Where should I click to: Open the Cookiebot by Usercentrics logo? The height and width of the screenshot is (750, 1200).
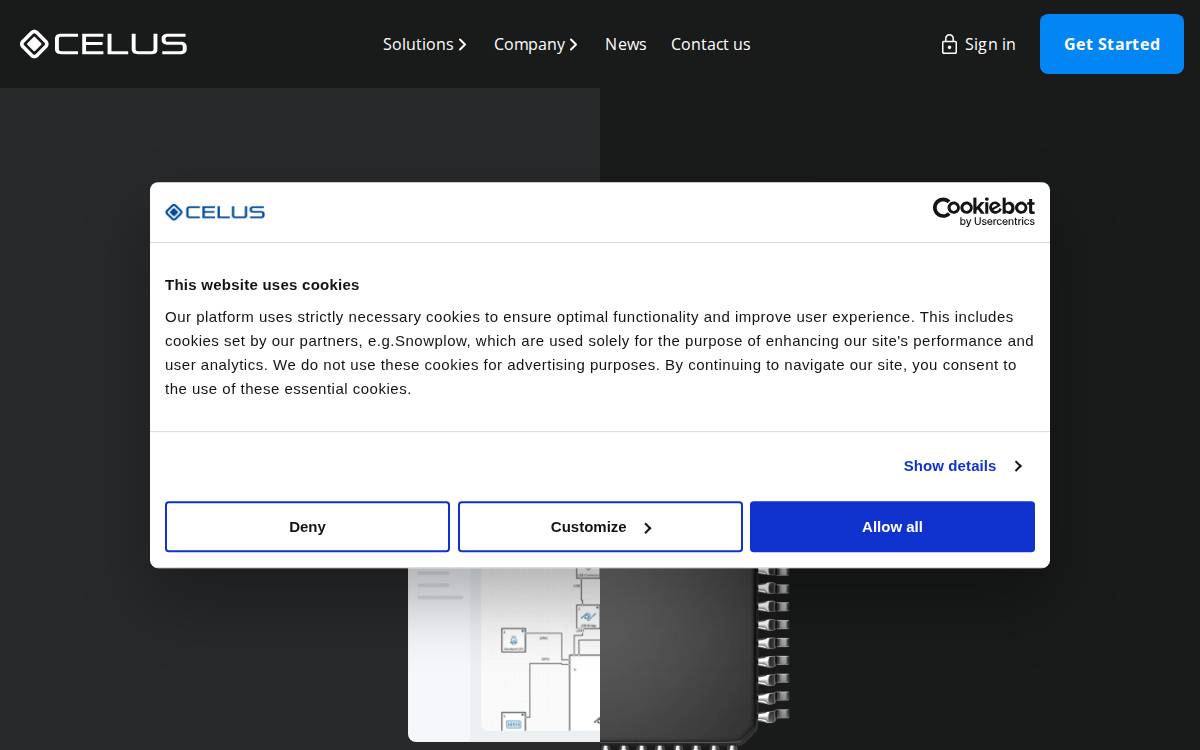983,212
